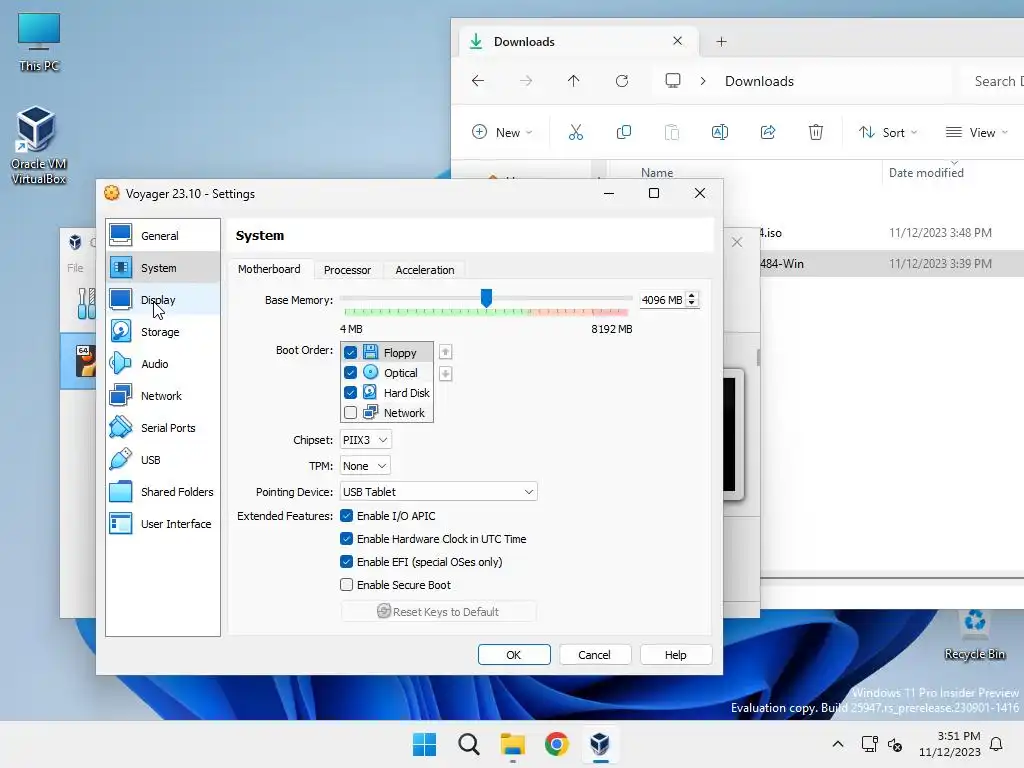This screenshot has width=1024, height=768.
Task: Switch to the Acceleration tab
Action: pyautogui.click(x=424, y=270)
